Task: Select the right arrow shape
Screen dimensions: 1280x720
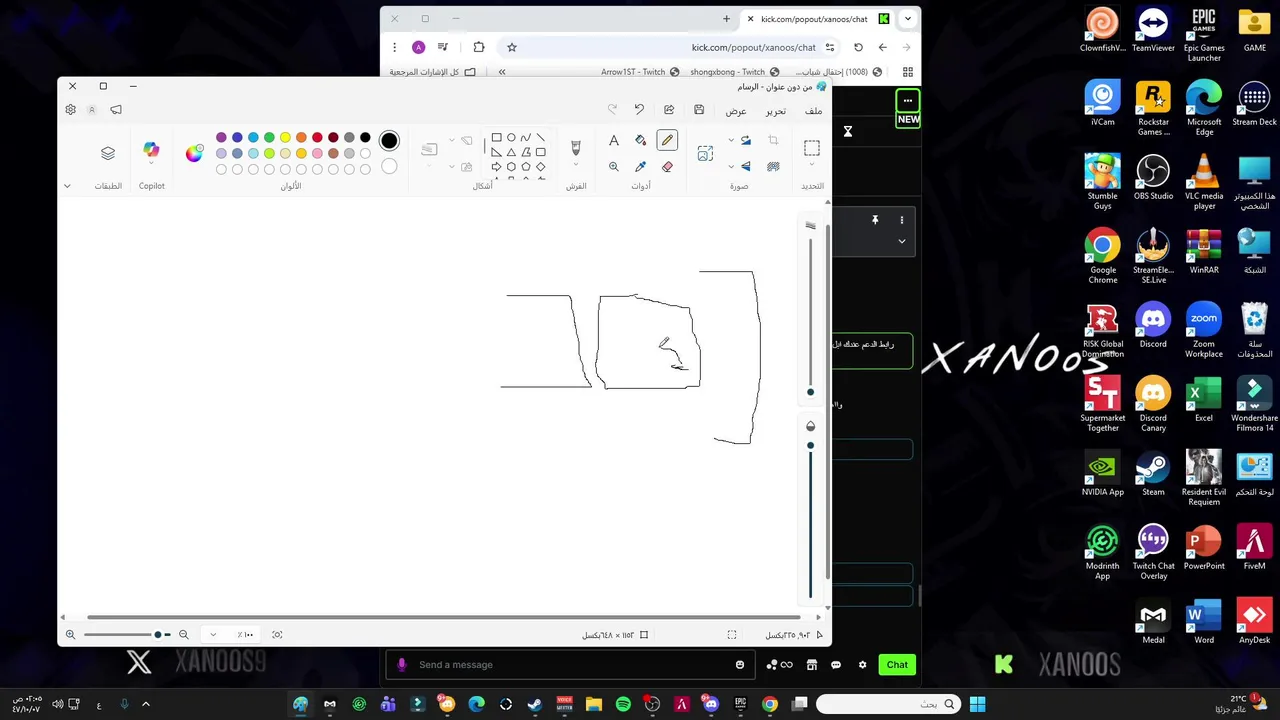Action: (x=496, y=167)
